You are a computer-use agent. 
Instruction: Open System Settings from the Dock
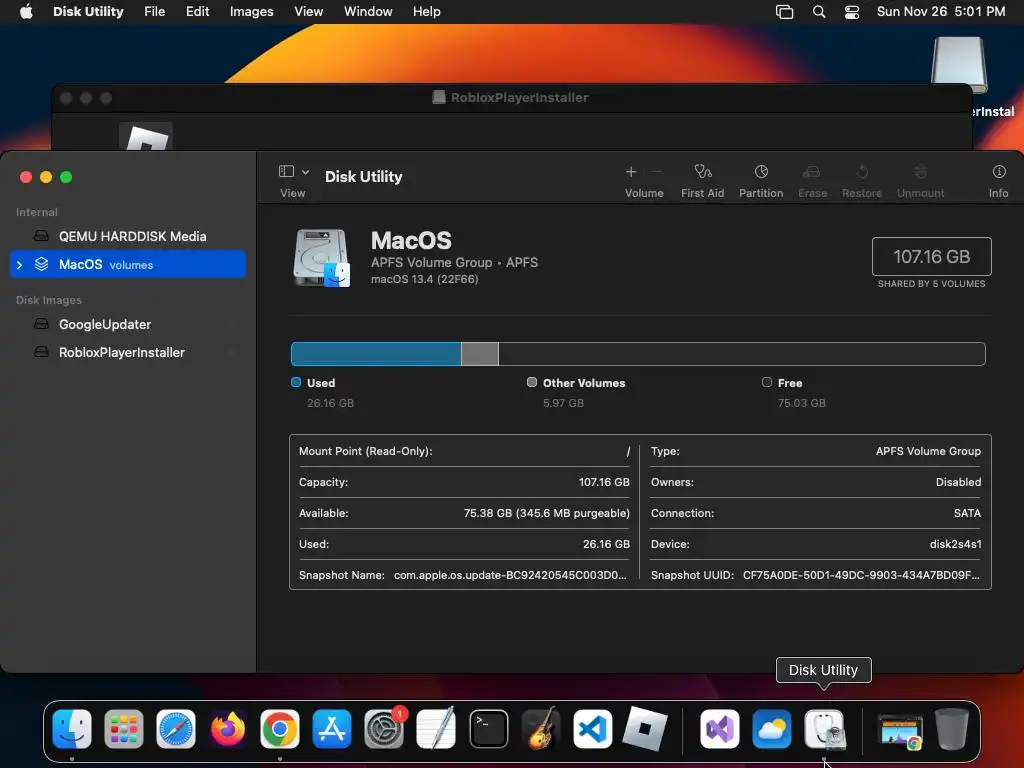pos(384,729)
